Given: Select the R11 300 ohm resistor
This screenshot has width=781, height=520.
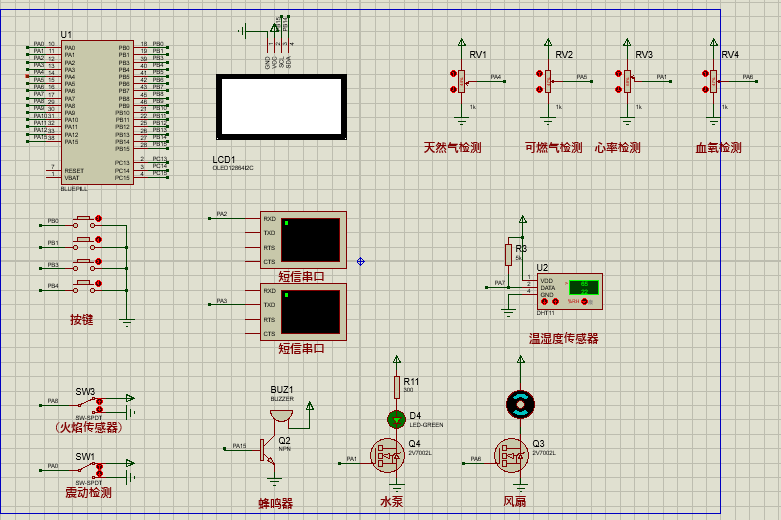Looking at the screenshot, I should (x=397, y=388).
